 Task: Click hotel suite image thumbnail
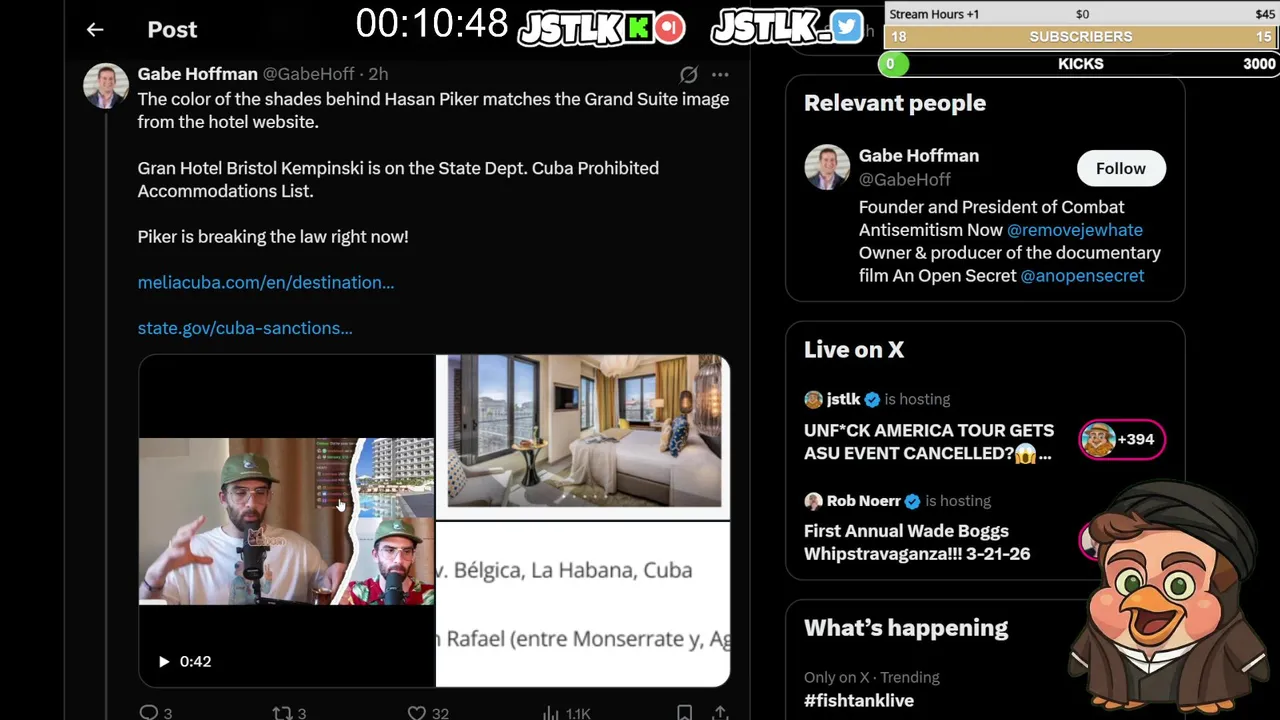pos(583,436)
